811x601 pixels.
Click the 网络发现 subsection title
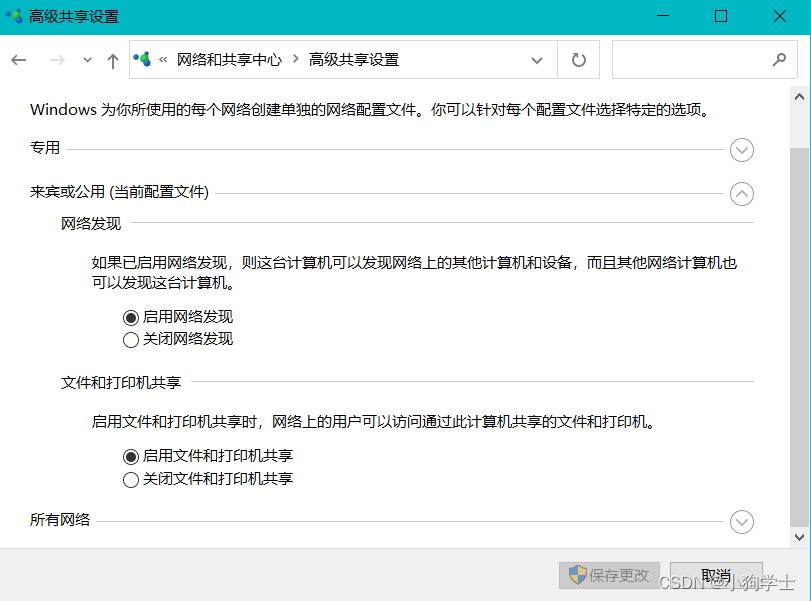coord(91,223)
